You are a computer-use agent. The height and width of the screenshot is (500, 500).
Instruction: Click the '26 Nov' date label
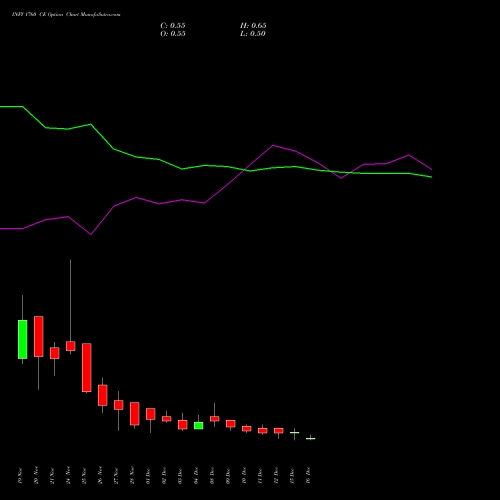(x=100, y=475)
